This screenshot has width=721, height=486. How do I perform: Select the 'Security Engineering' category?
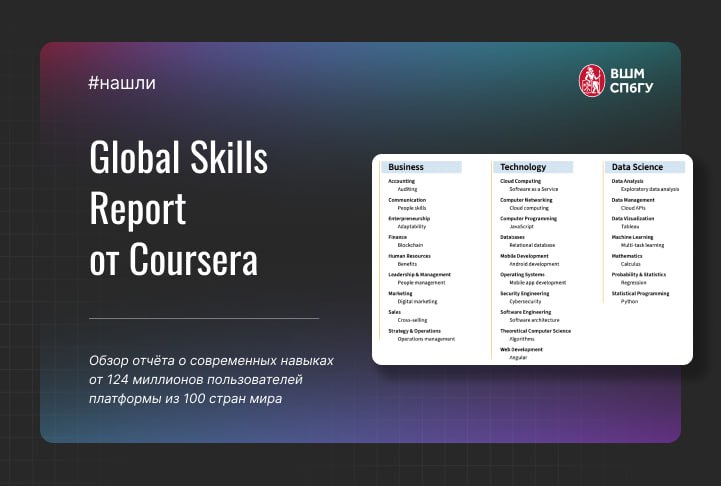pyautogui.click(x=525, y=293)
